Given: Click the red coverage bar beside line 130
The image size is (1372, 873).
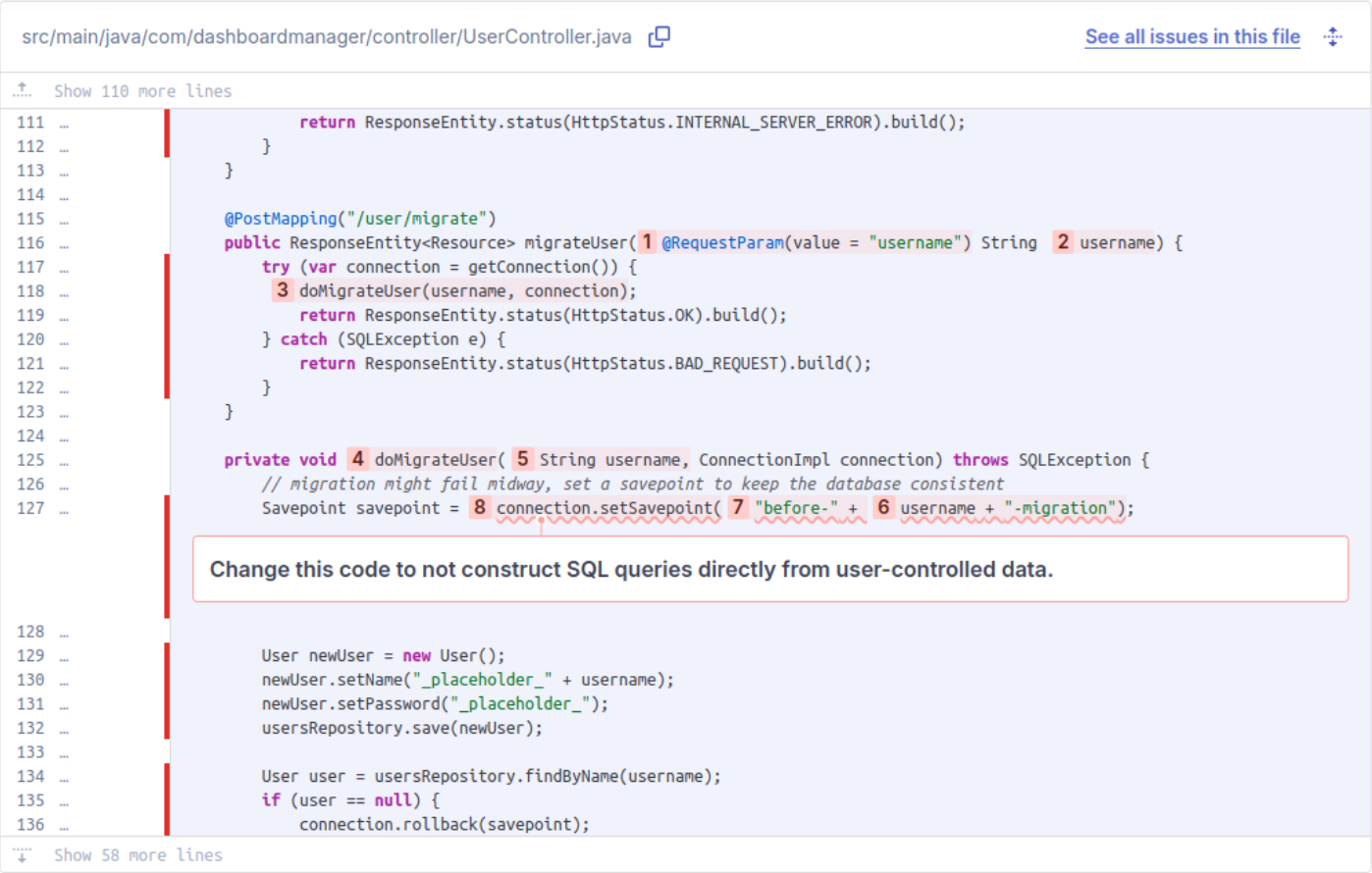Looking at the screenshot, I should 167,679.
